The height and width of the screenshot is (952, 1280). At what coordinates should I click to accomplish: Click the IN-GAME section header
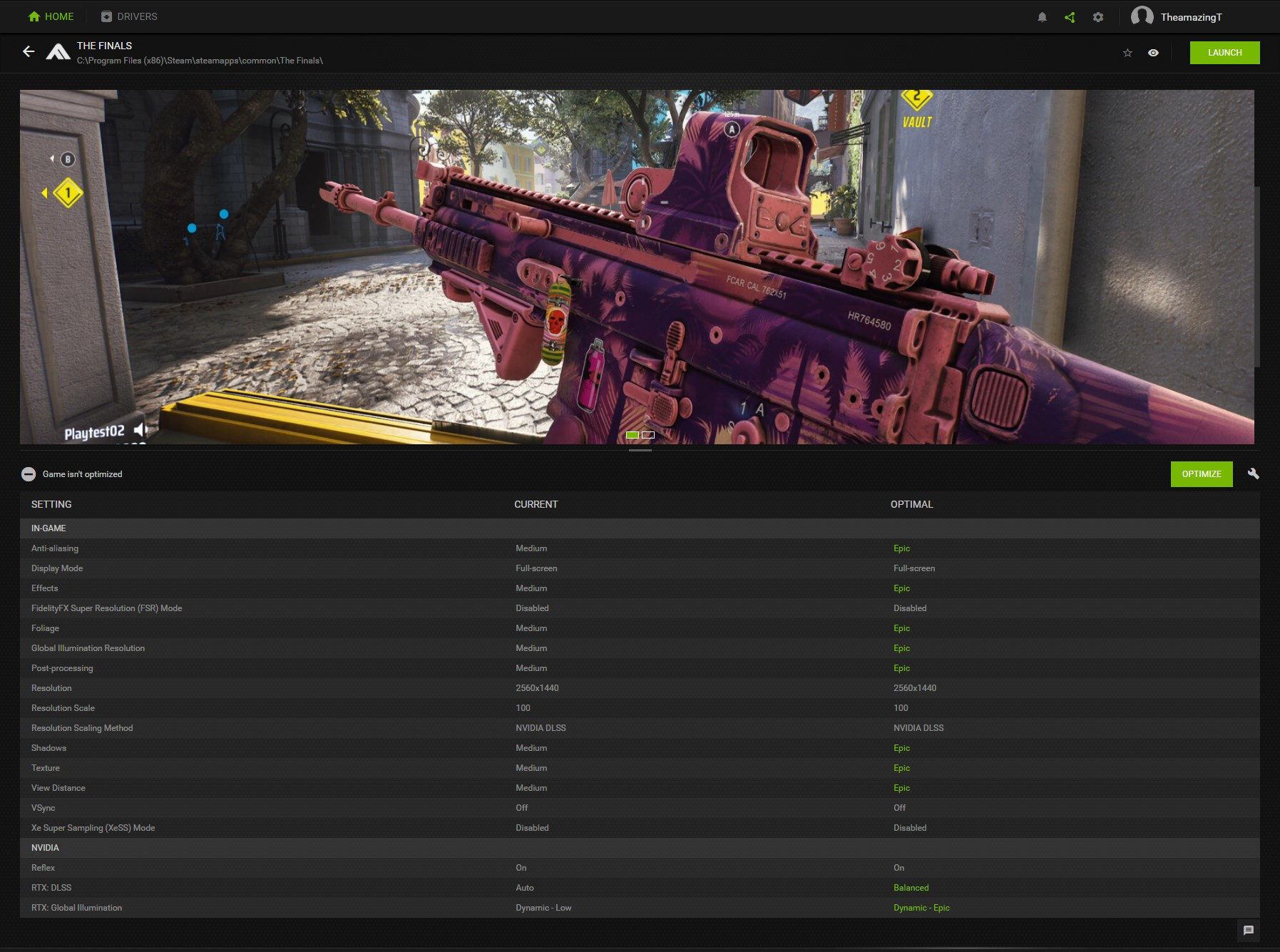48,528
